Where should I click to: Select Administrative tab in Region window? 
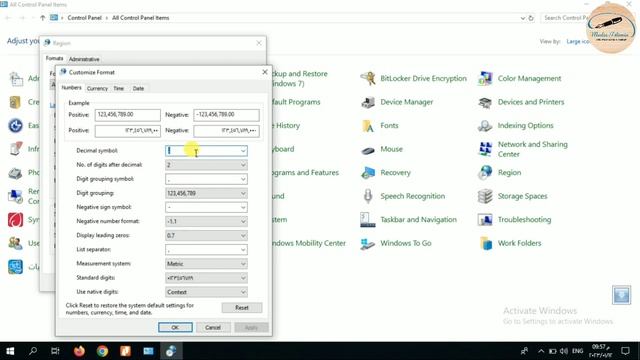coord(84,59)
